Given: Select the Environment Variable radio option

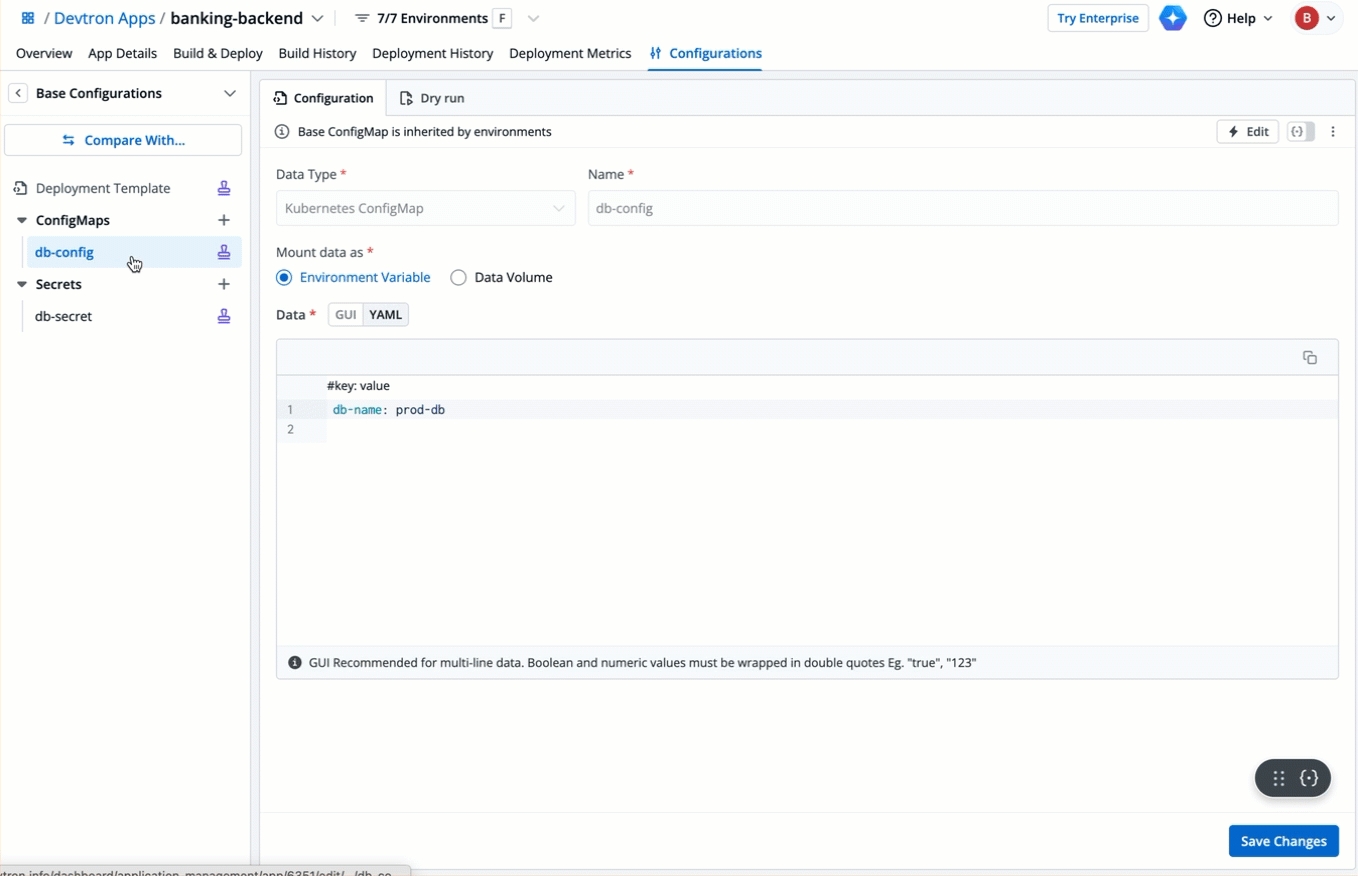Looking at the screenshot, I should click(284, 278).
